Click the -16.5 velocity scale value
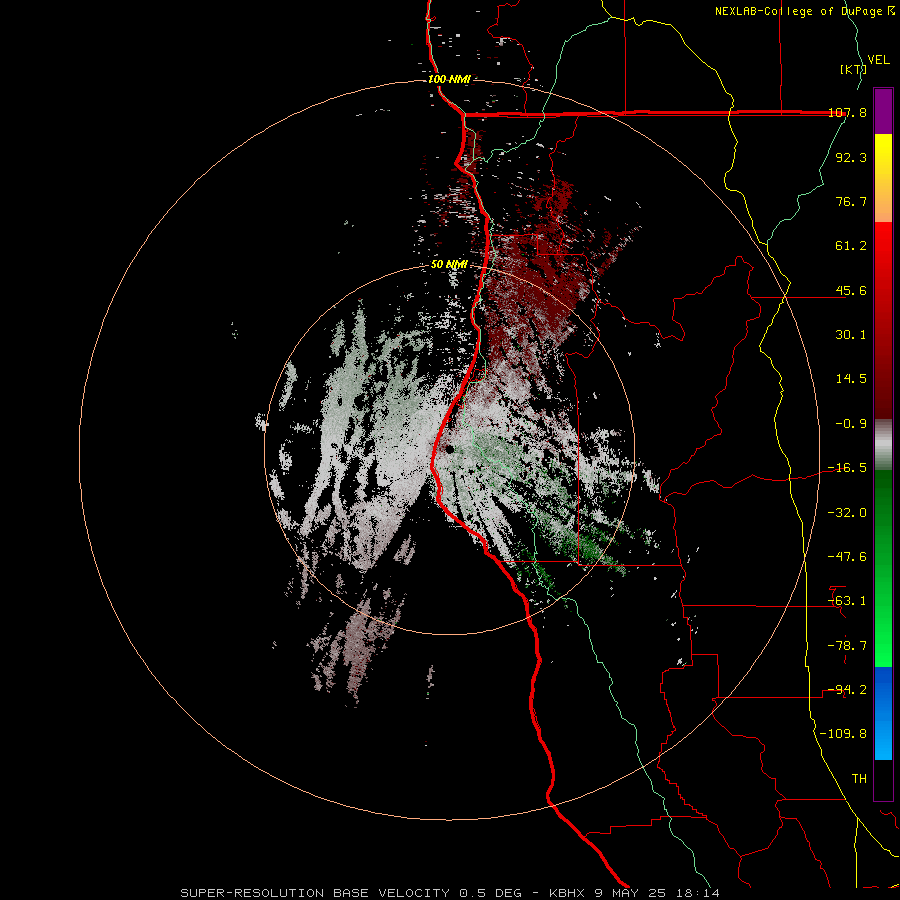 [x=847, y=468]
